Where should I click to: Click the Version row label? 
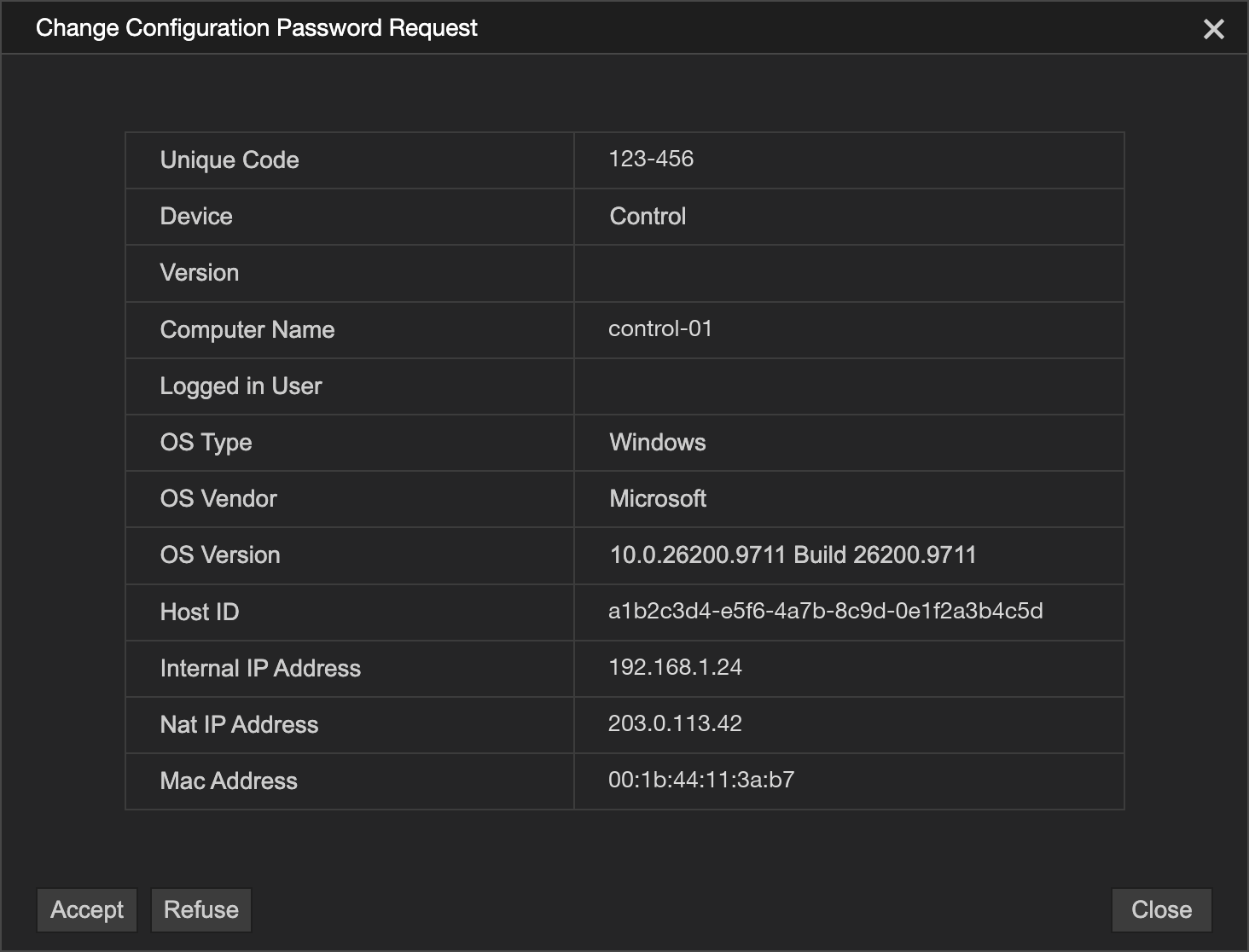point(200,273)
